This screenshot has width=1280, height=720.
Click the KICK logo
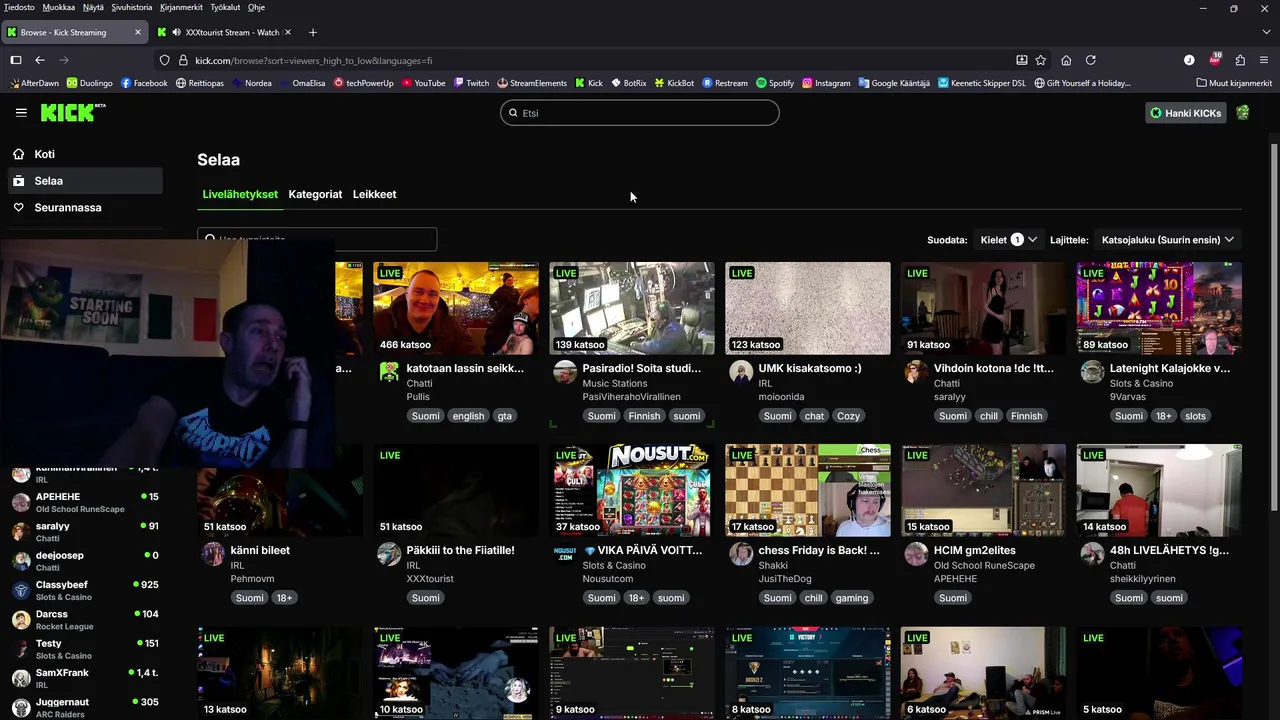click(x=72, y=112)
